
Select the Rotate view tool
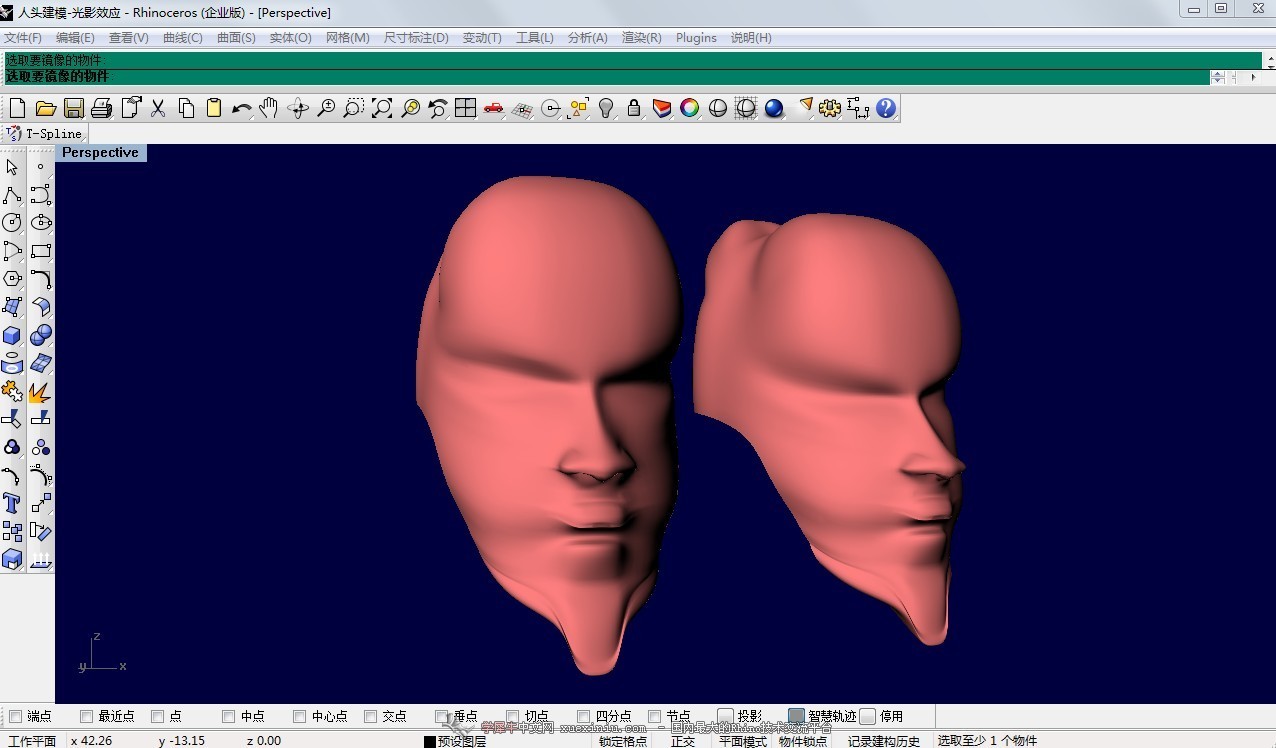pos(297,108)
